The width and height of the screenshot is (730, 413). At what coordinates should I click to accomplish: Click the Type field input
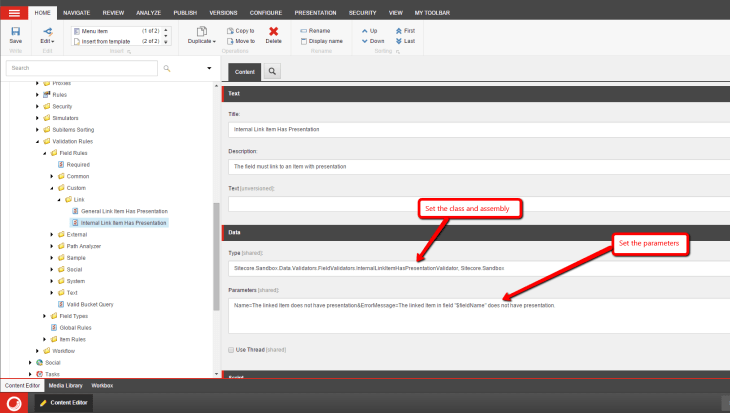click(479, 268)
